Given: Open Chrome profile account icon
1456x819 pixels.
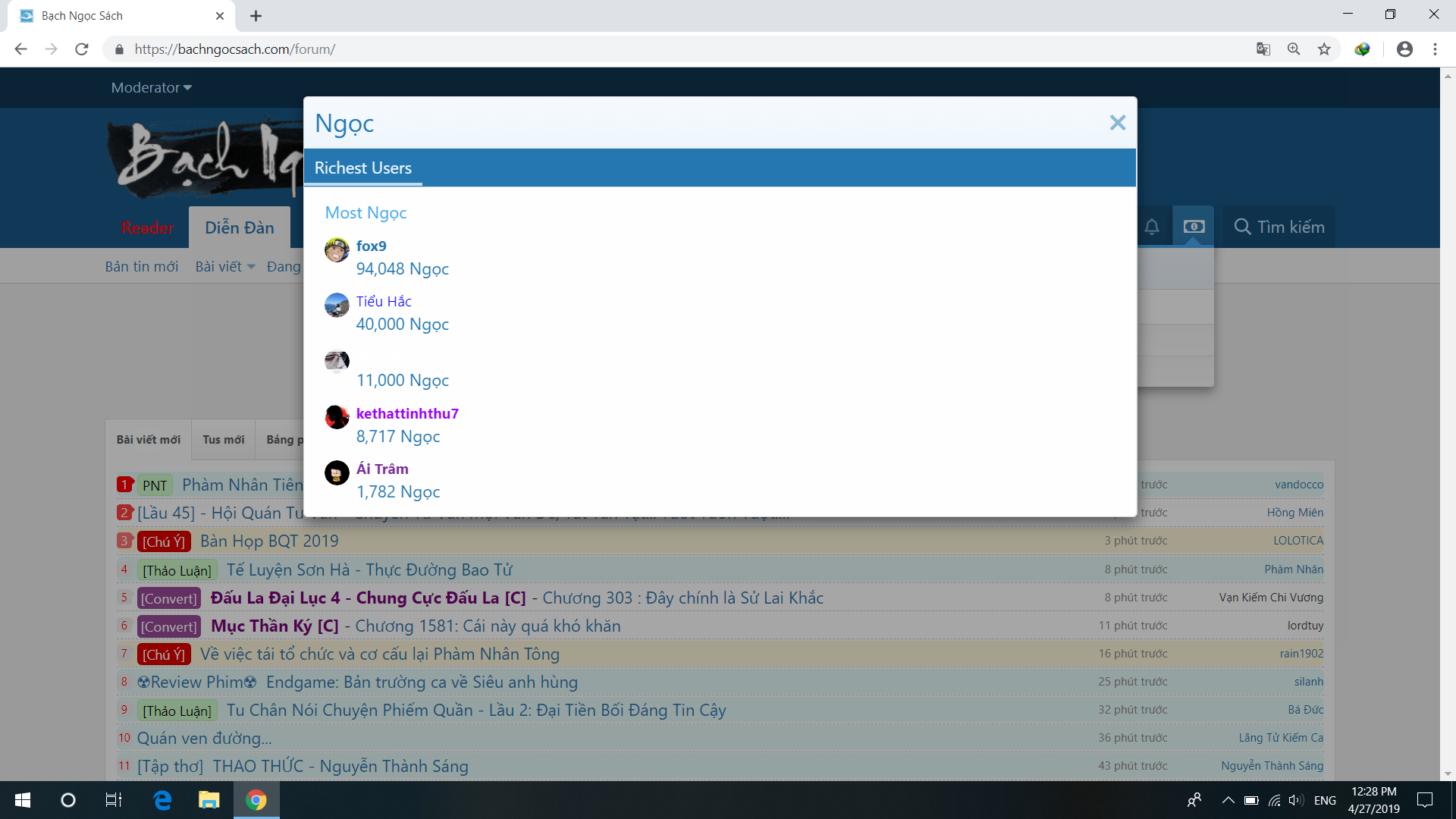Looking at the screenshot, I should point(1404,49).
